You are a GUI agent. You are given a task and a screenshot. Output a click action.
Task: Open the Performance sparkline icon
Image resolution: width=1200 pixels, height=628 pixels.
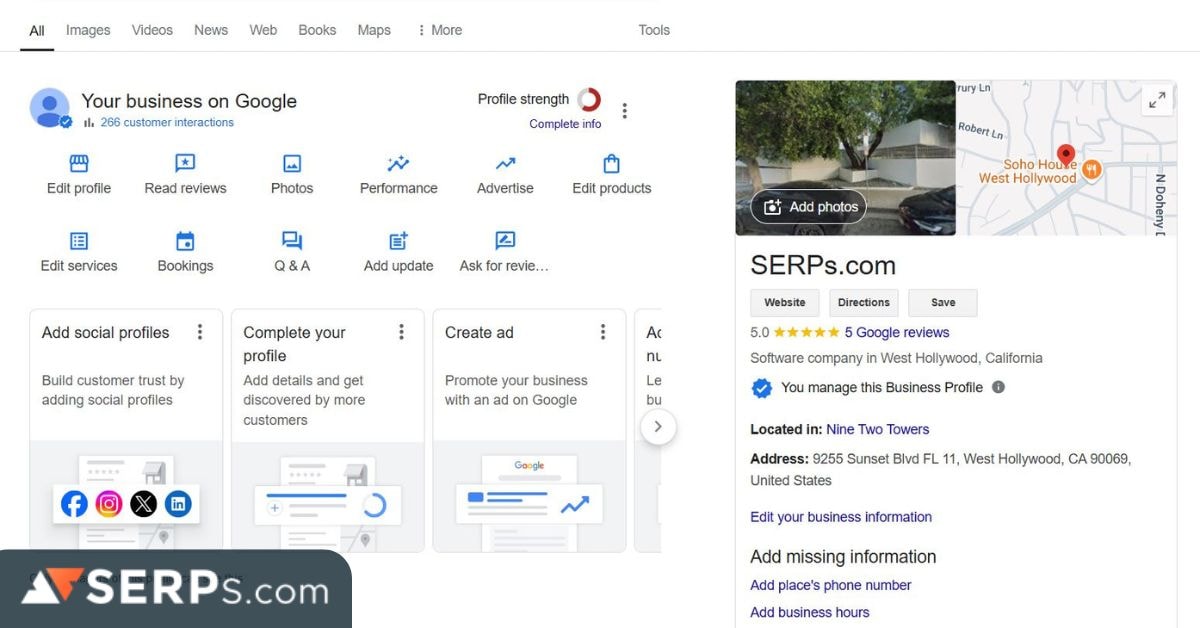(399, 164)
